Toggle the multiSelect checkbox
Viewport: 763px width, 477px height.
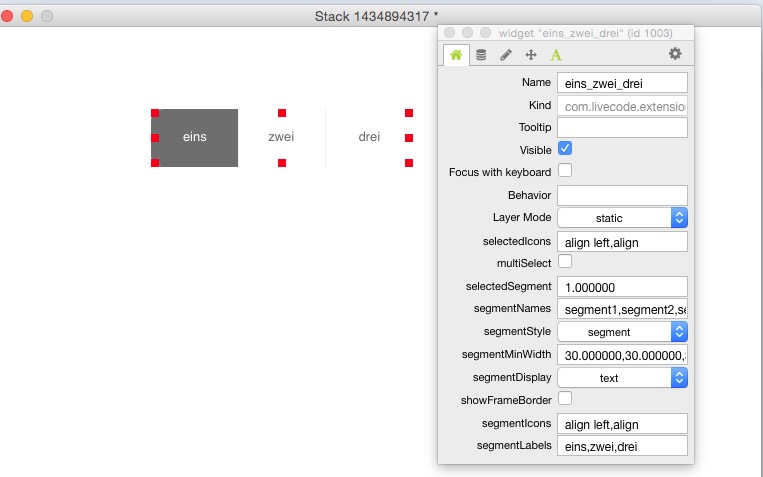tap(565, 261)
